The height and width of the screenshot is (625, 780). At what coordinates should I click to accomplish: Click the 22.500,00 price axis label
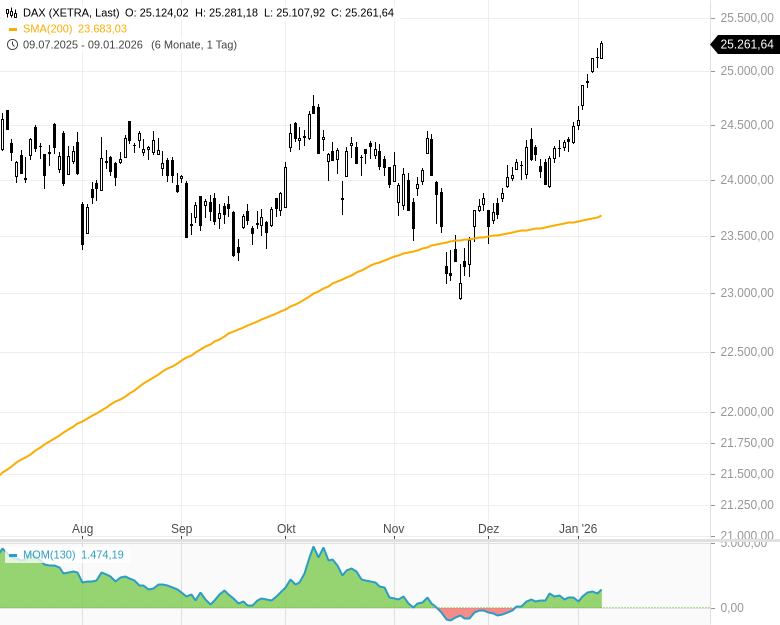point(746,352)
